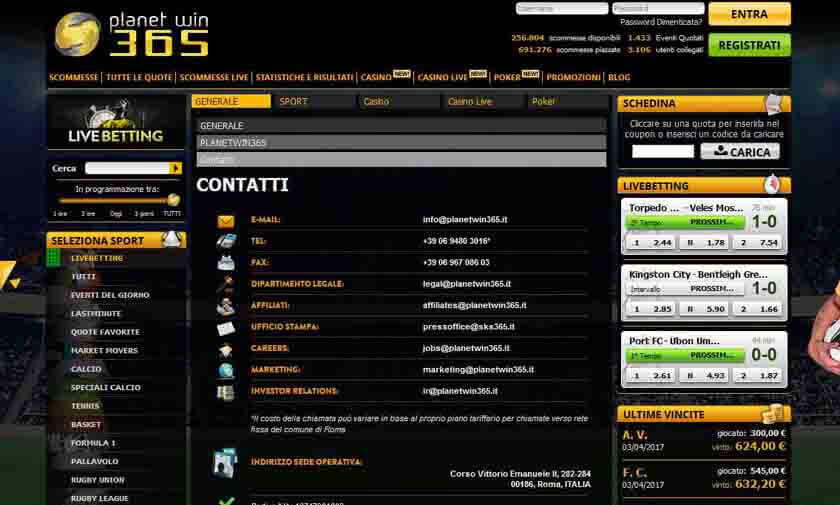Click odds 2.44 for Torpedo match
The image size is (840, 505).
pos(651,243)
